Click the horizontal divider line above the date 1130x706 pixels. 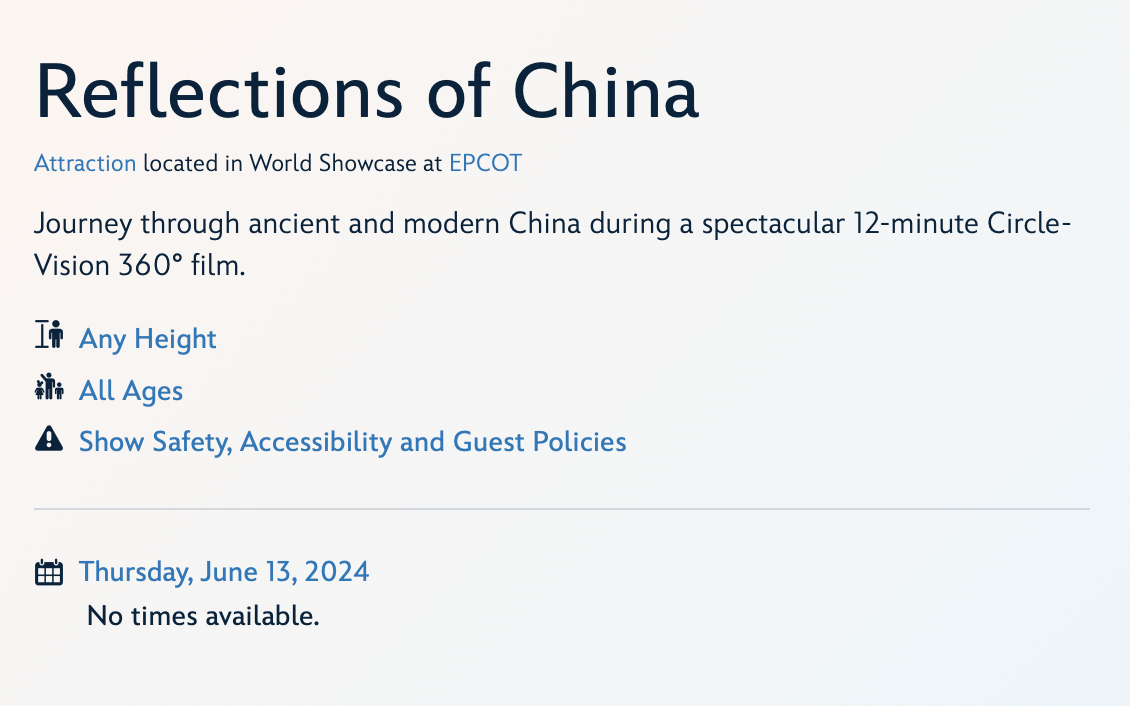click(x=562, y=509)
